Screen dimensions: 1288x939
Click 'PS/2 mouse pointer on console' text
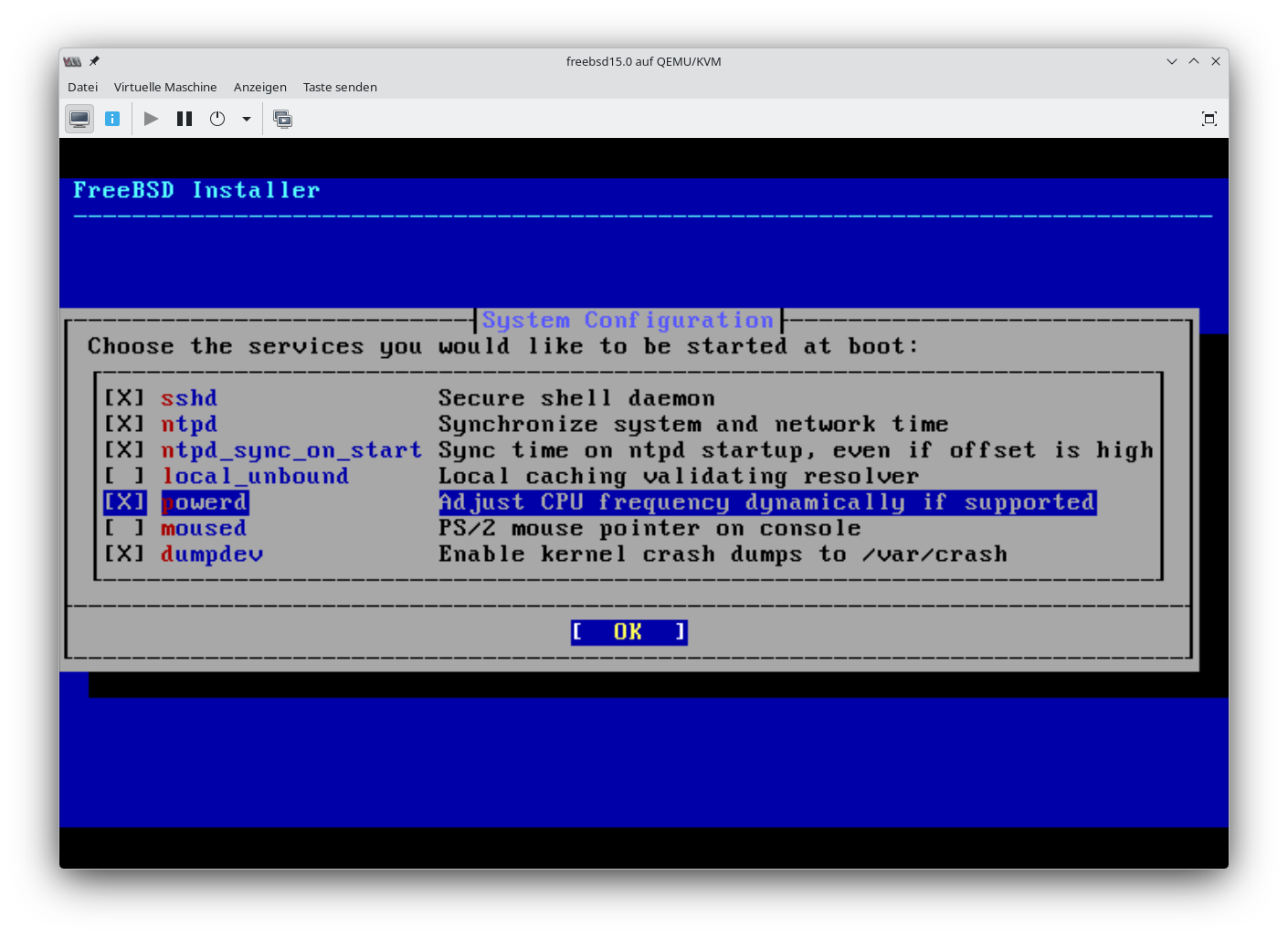pos(649,528)
